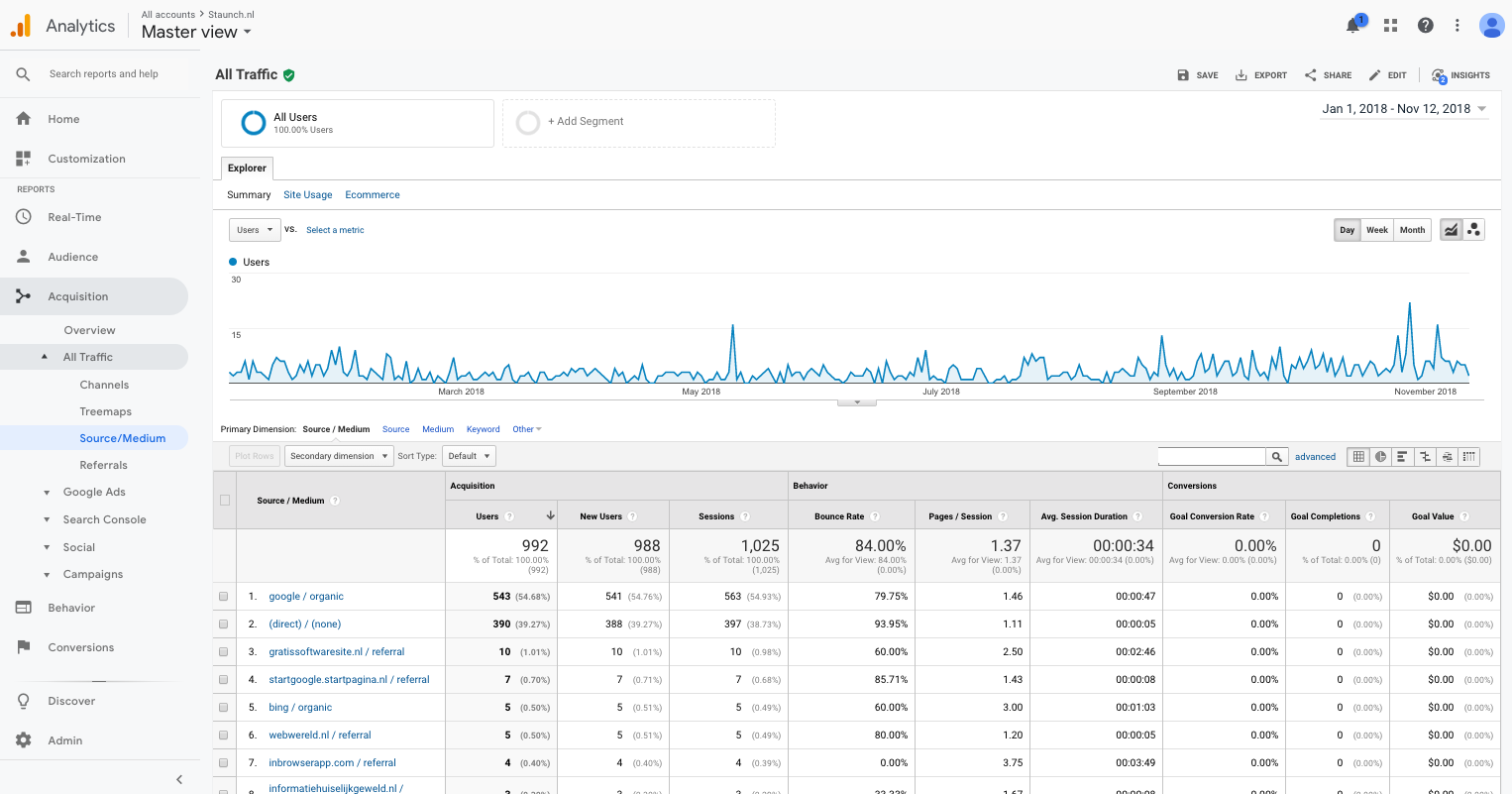The width and height of the screenshot is (1512, 794).
Task: Click the Save report button
Action: (1198, 75)
